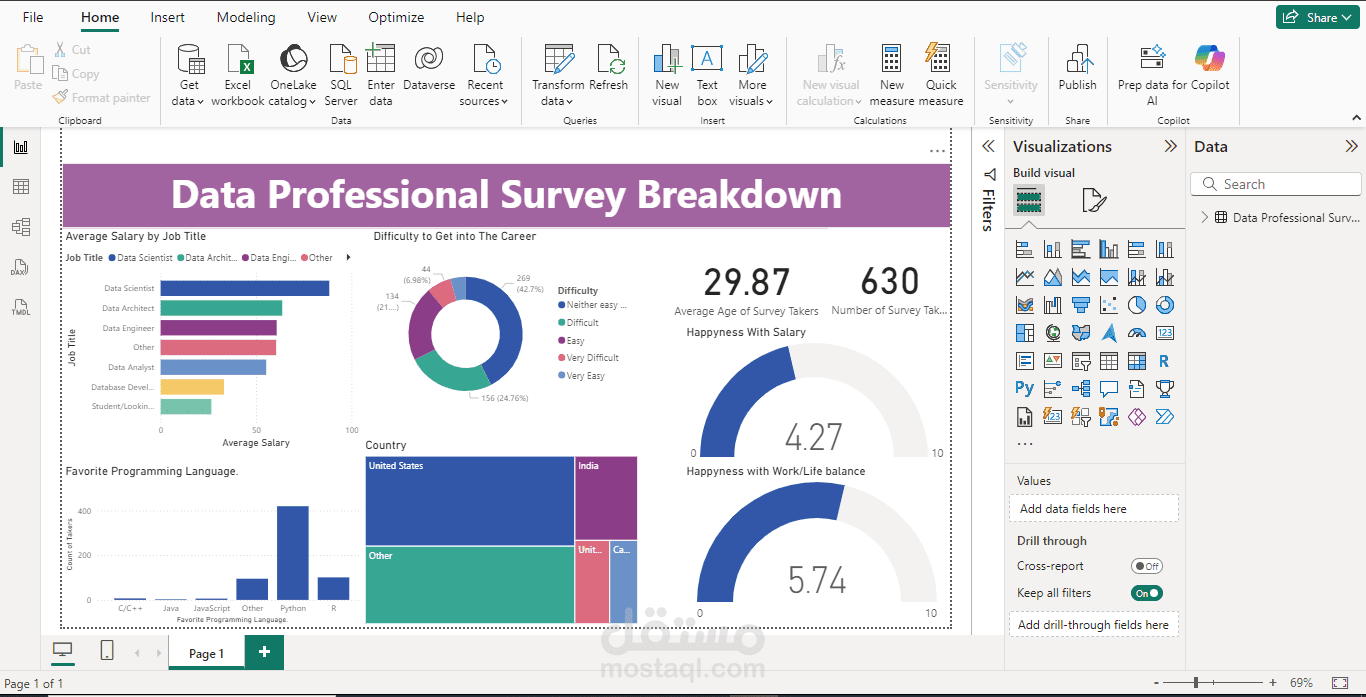Select the Donut chart visual icon
This screenshot has width=1366, height=697.
tap(1165, 305)
